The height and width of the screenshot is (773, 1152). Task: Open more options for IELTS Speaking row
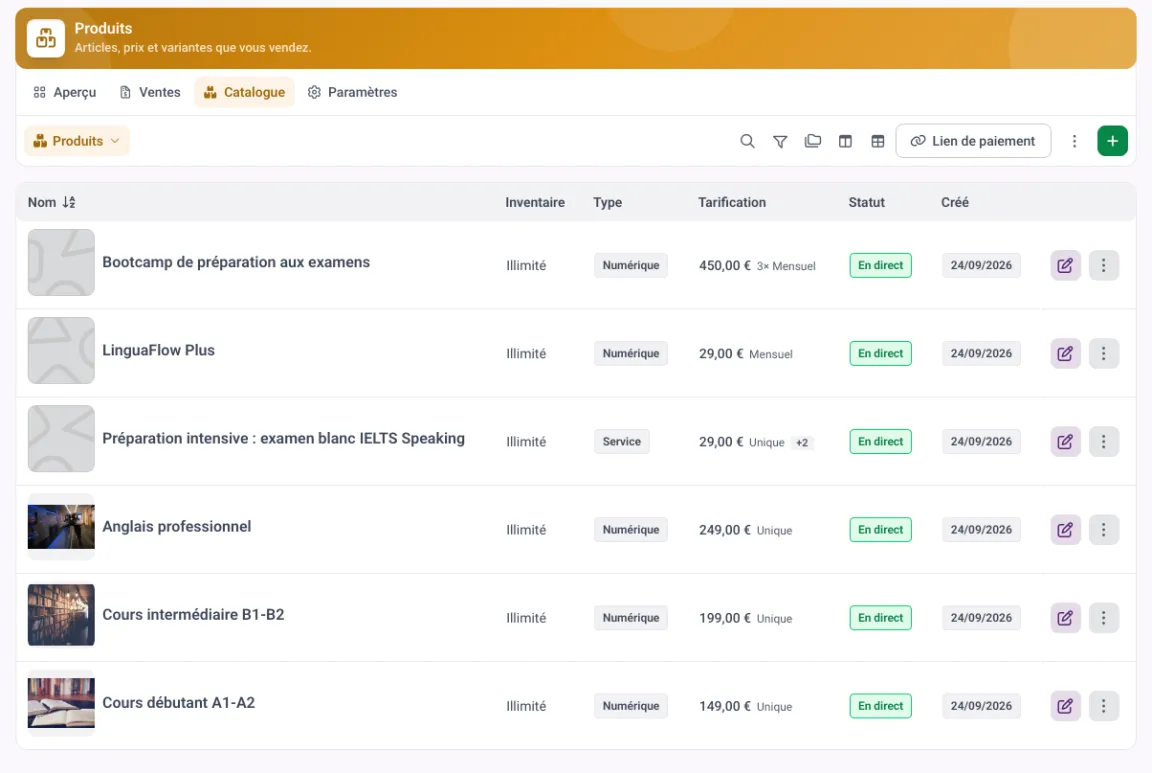(x=1104, y=442)
